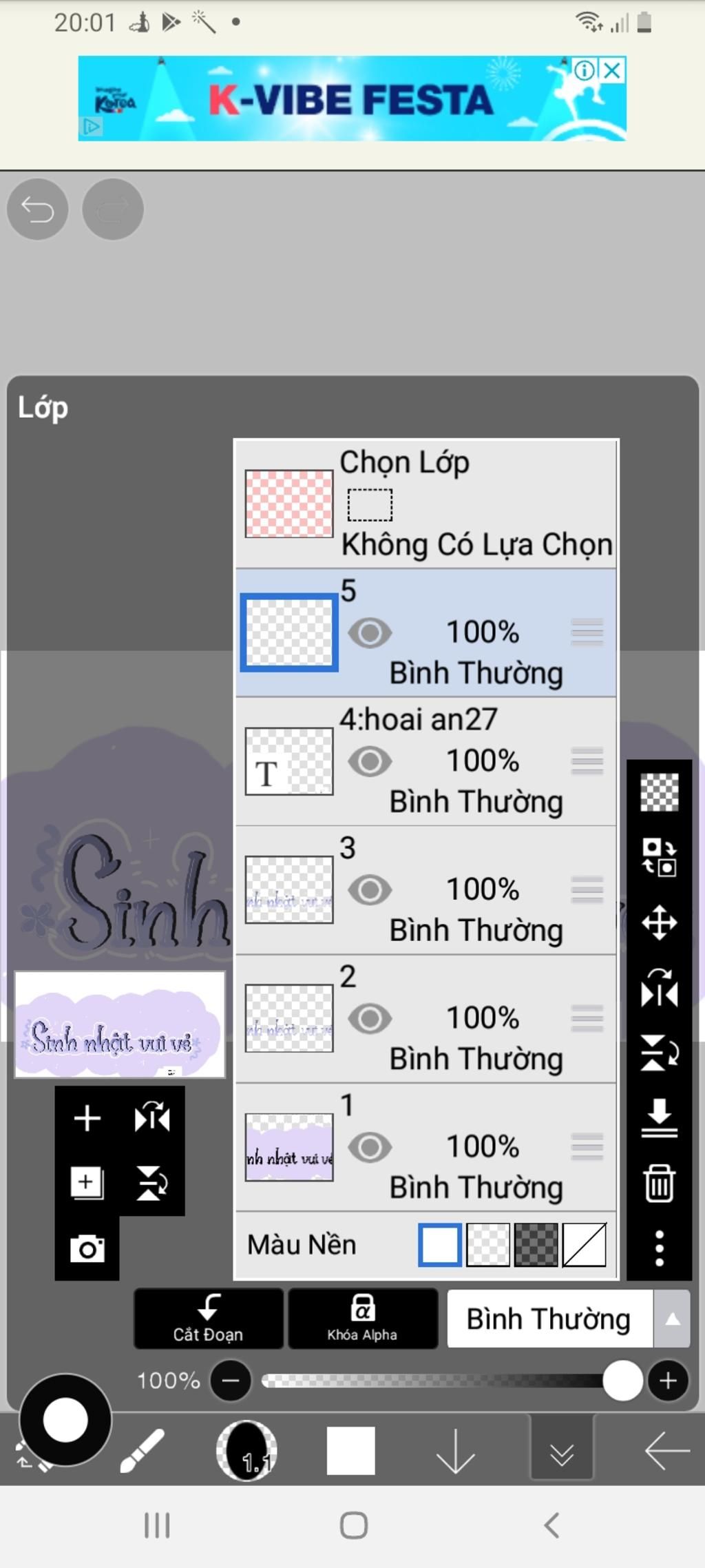
Task: Hide layer 5 using eye icon
Action: click(x=370, y=632)
